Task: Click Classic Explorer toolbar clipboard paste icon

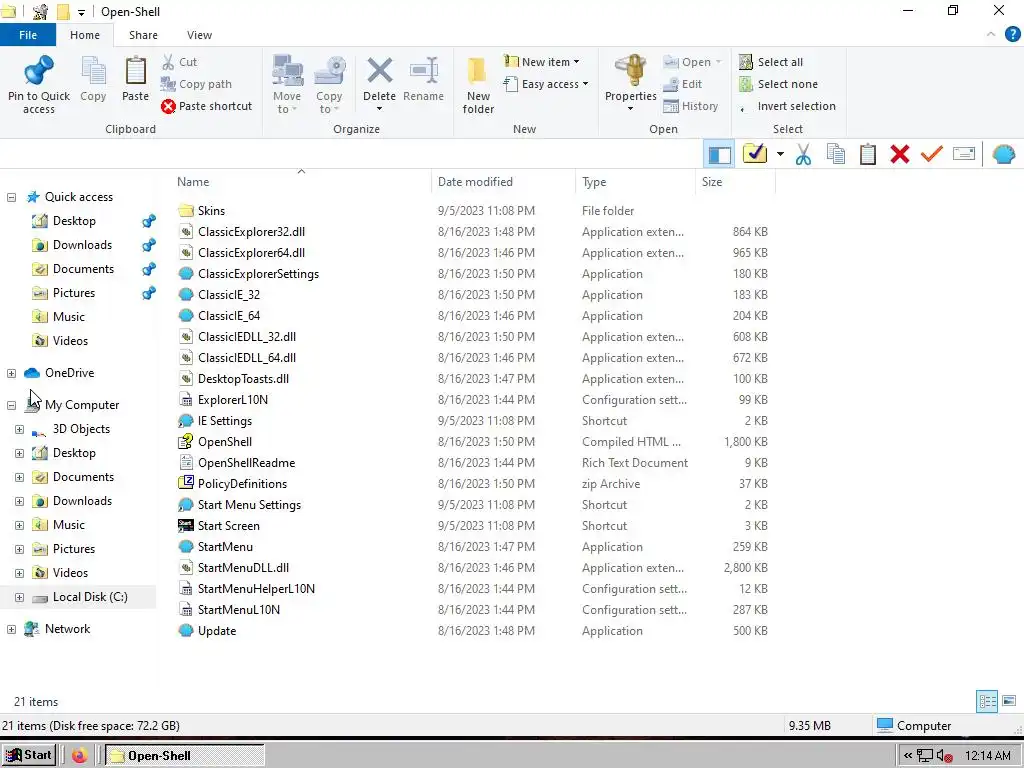Action: [x=868, y=155]
